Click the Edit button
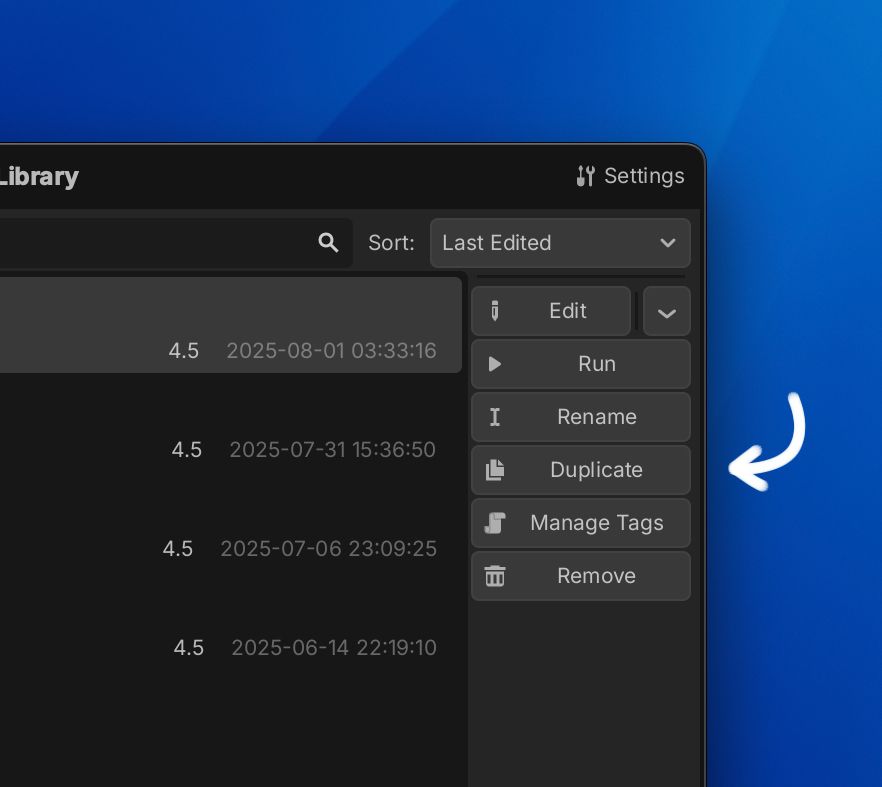The width and height of the screenshot is (882, 787). point(551,311)
